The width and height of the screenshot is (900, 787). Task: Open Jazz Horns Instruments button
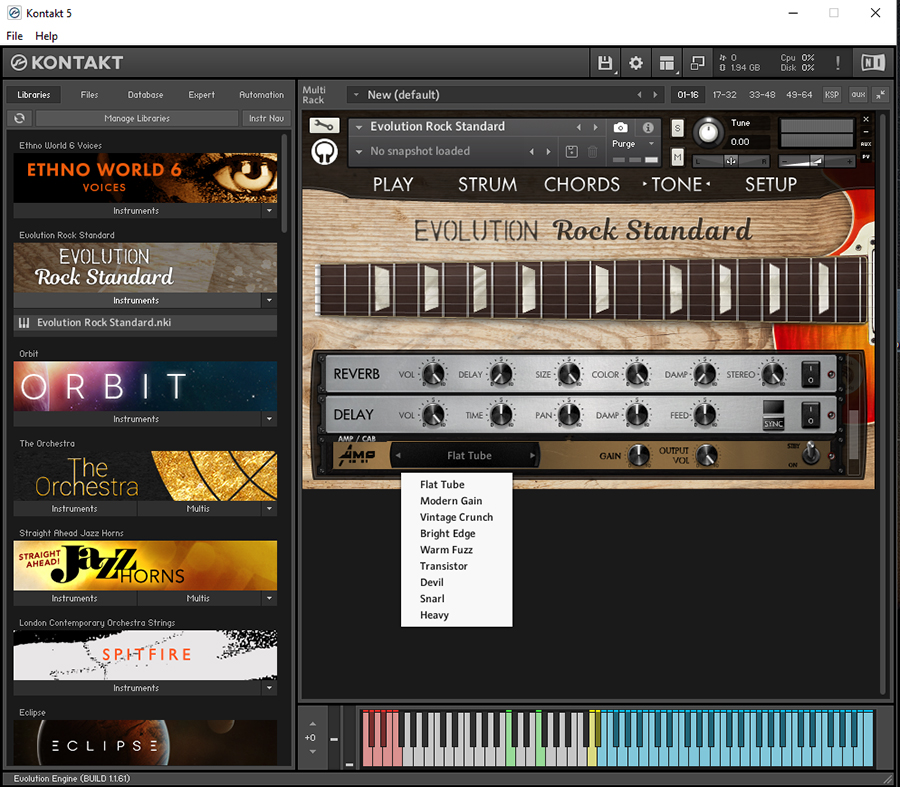(x=75, y=598)
